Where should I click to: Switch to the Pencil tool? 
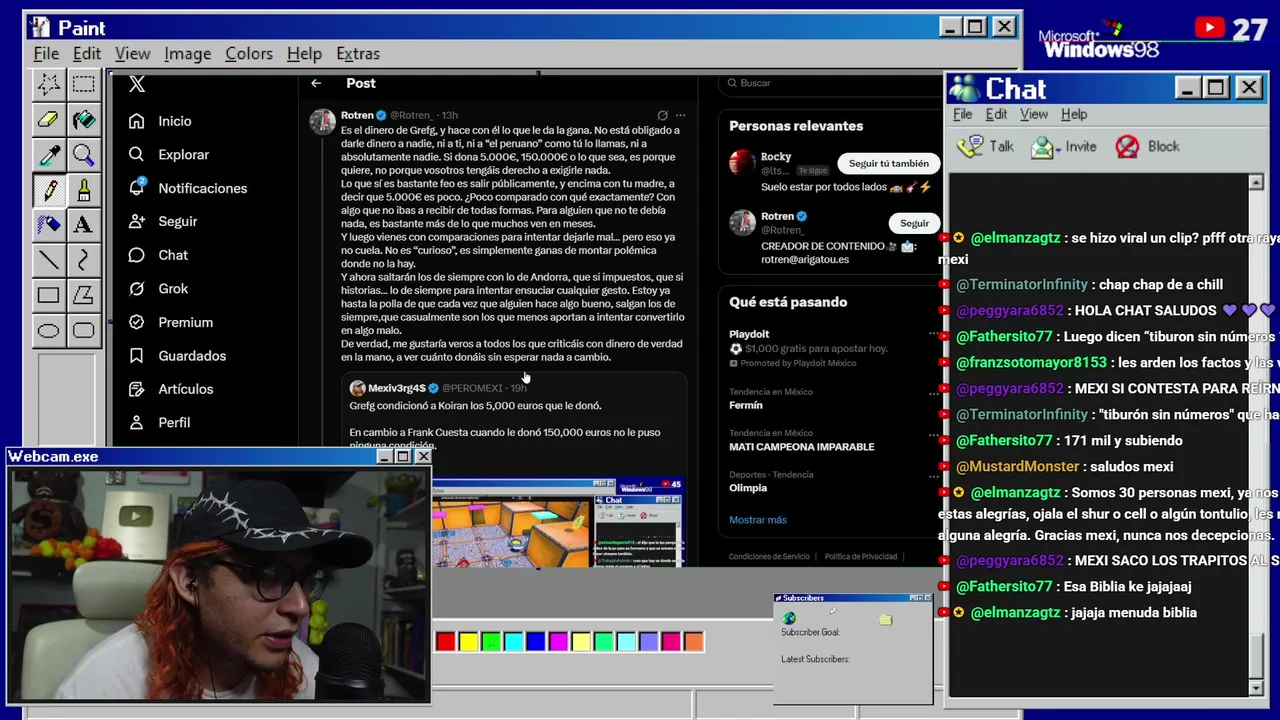[48, 190]
